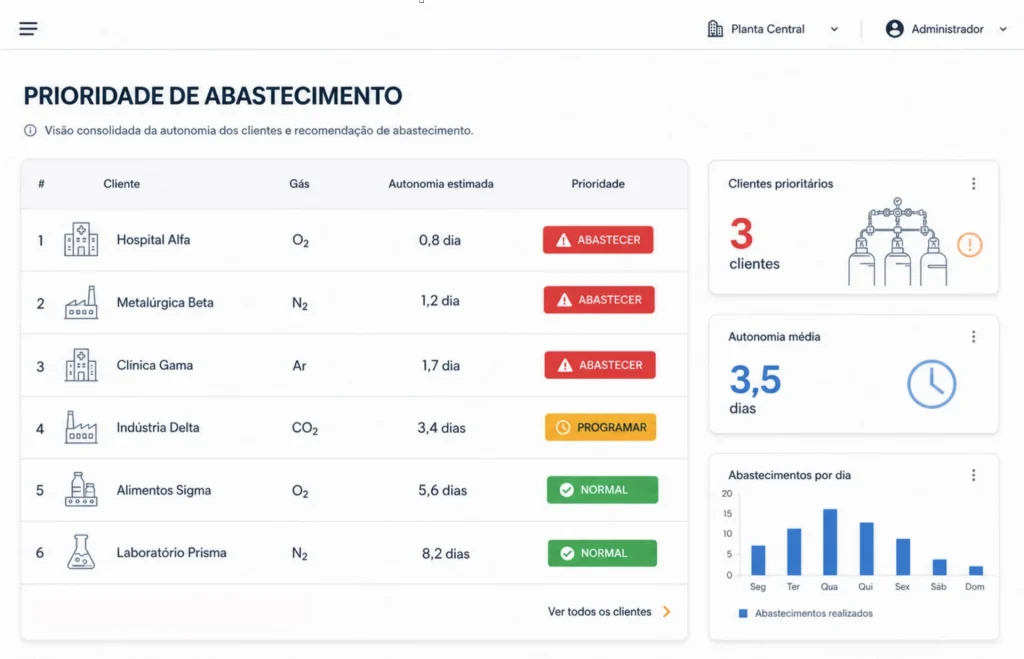Open the Clientes prioritários card options menu

pyautogui.click(x=973, y=184)
